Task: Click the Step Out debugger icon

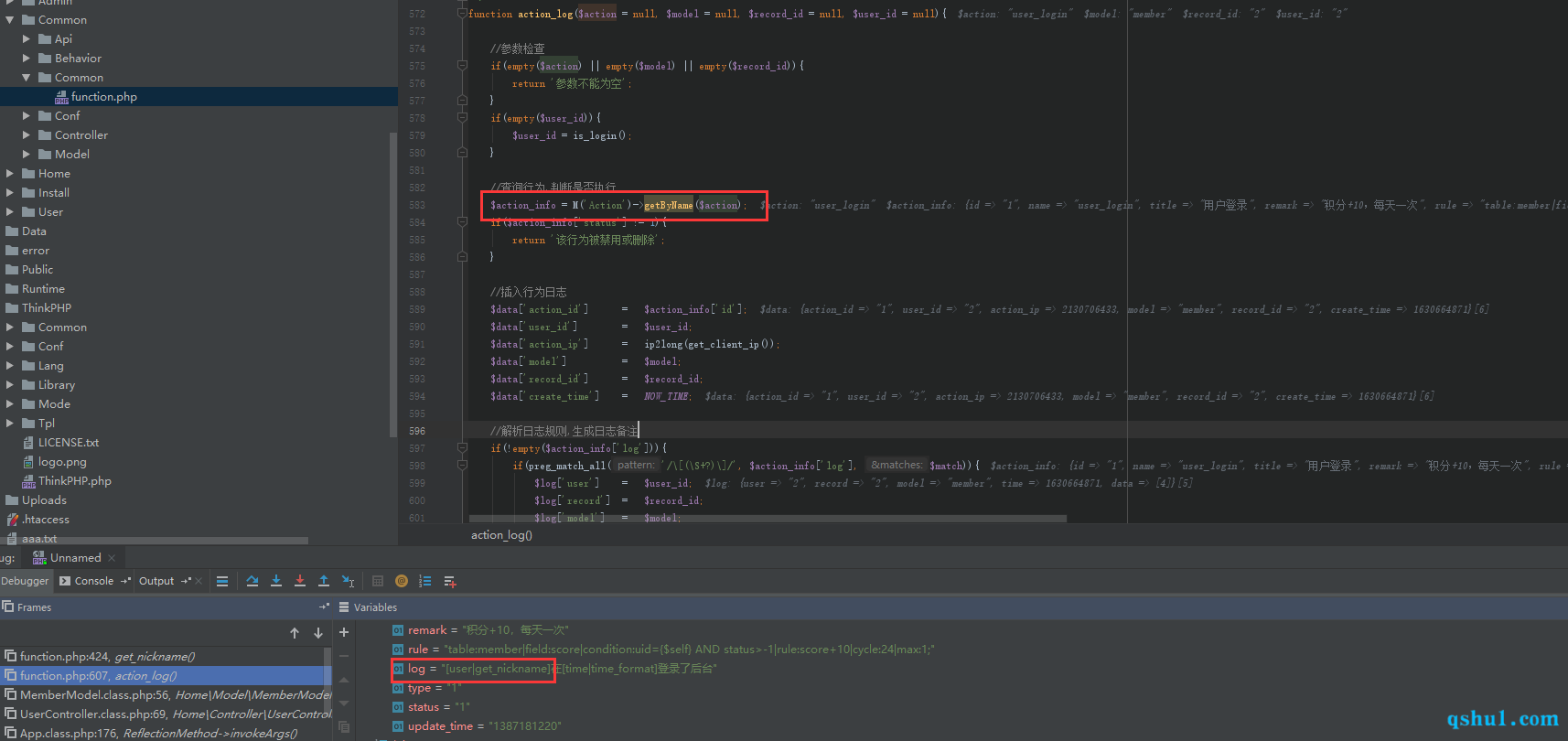Action: (x=324, y=581)
